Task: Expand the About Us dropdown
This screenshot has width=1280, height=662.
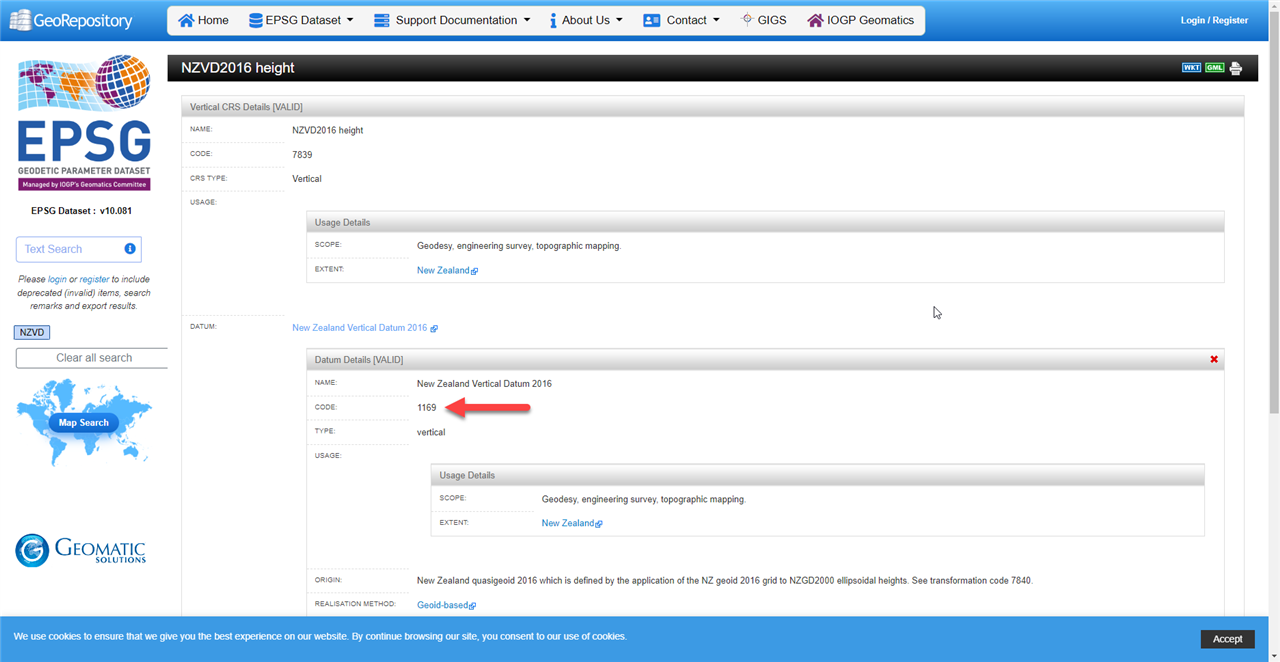Action: 586,20
